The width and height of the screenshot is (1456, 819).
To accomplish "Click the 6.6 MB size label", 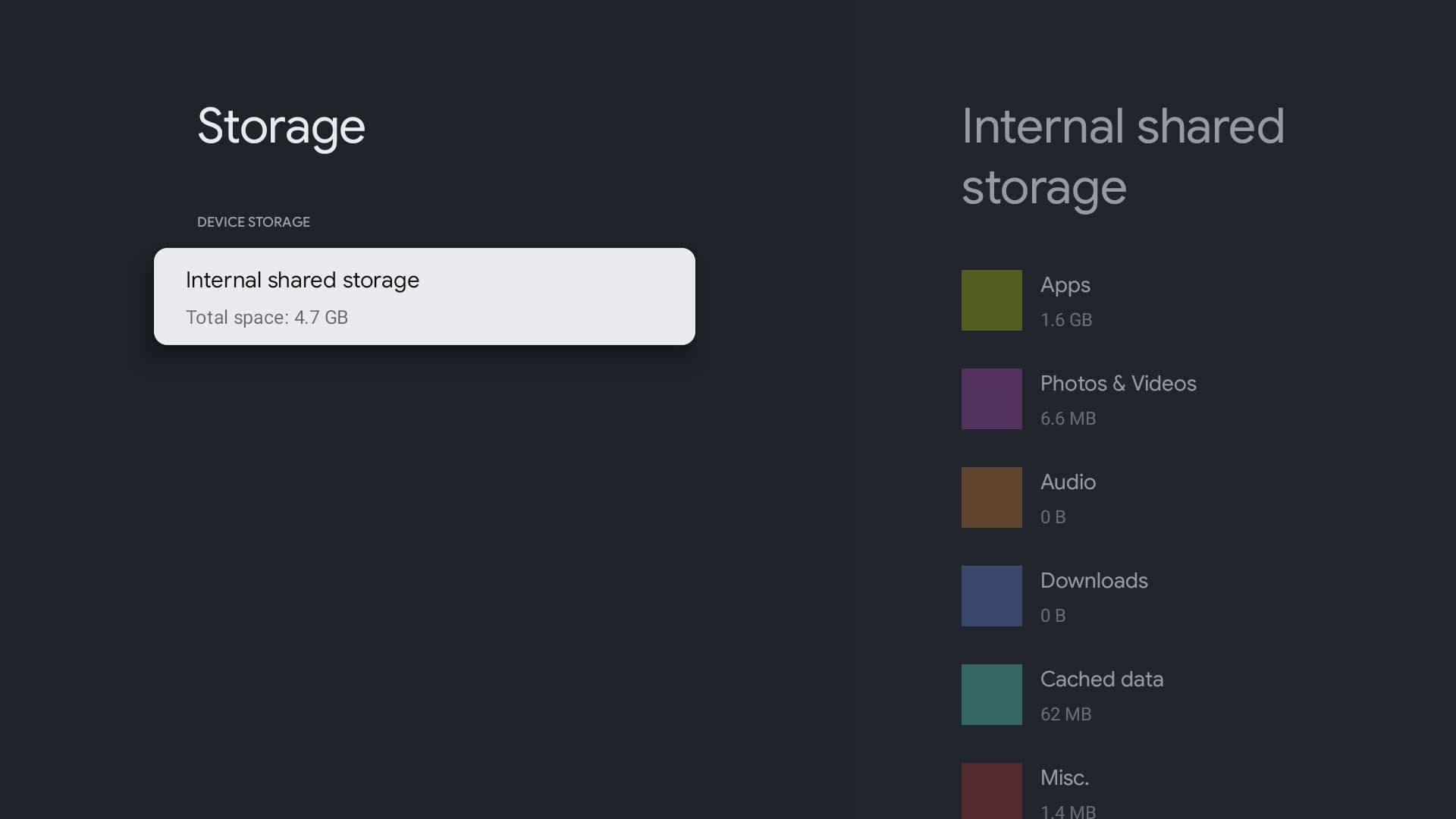I will pyautogui.click(x=1068, y=418).
